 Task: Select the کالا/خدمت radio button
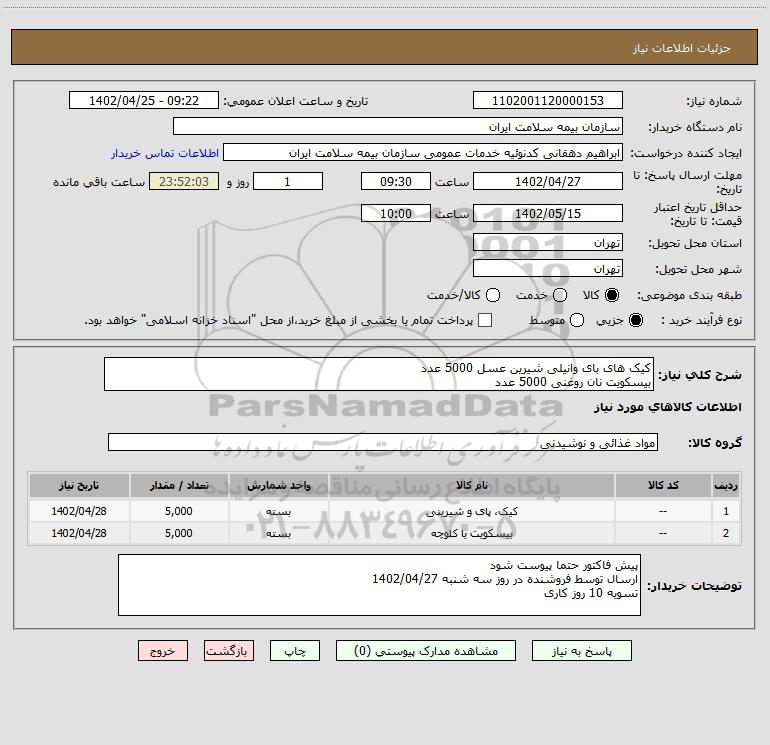coord(493,295)
